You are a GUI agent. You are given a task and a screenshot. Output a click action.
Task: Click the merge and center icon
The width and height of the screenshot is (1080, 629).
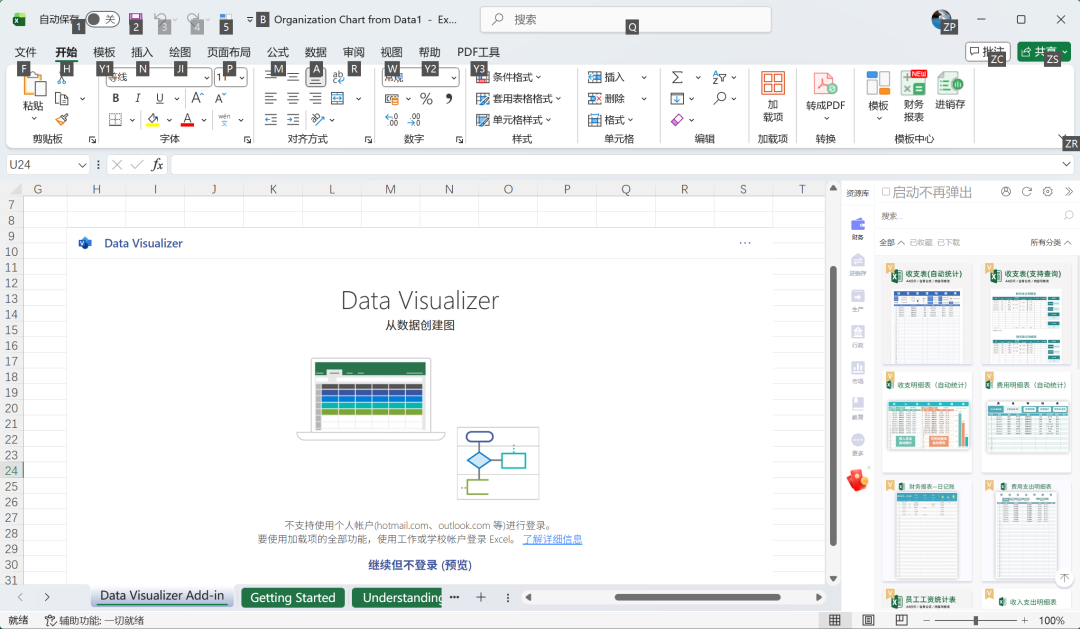tap(338, 99)
